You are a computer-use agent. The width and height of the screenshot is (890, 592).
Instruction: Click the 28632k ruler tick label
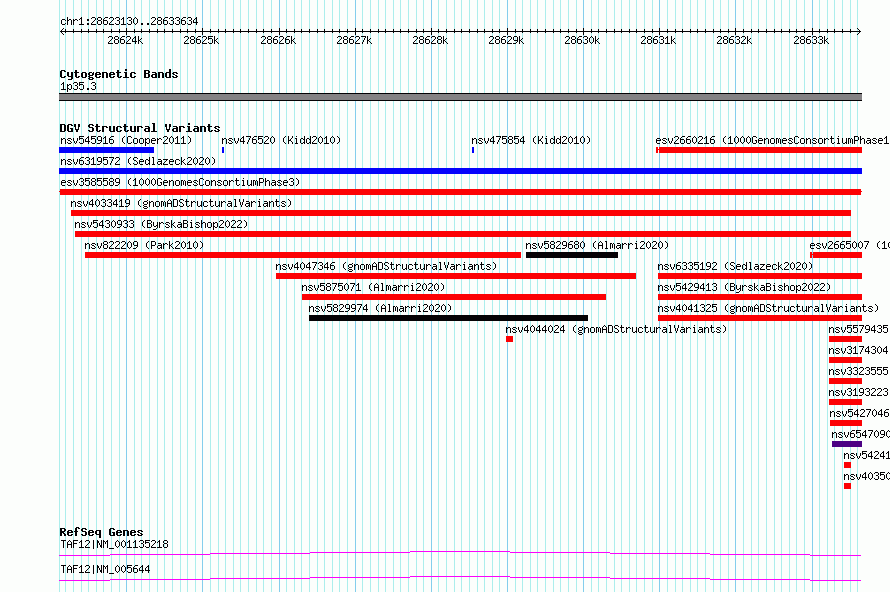[x=734, y=40]
